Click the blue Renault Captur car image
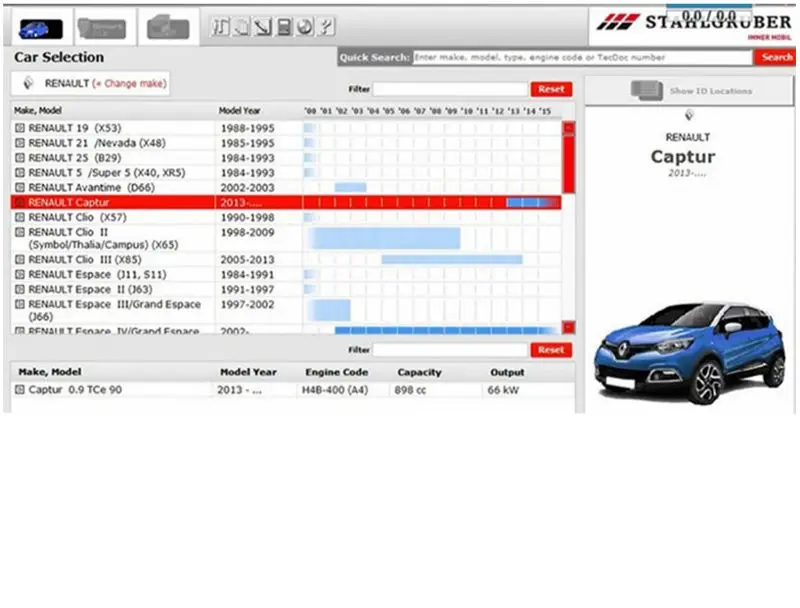This screenshot has height=608, width=800. 690,353
